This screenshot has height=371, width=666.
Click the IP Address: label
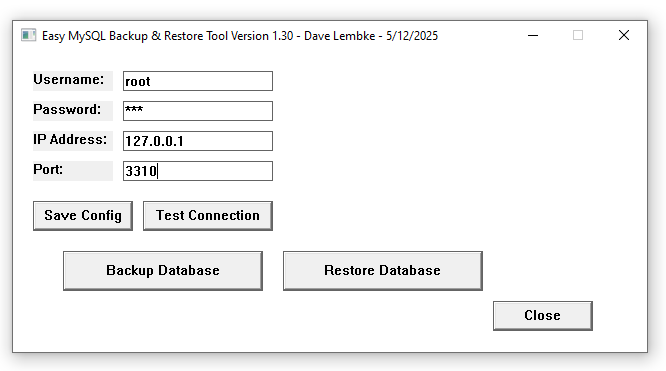point(70,139)
